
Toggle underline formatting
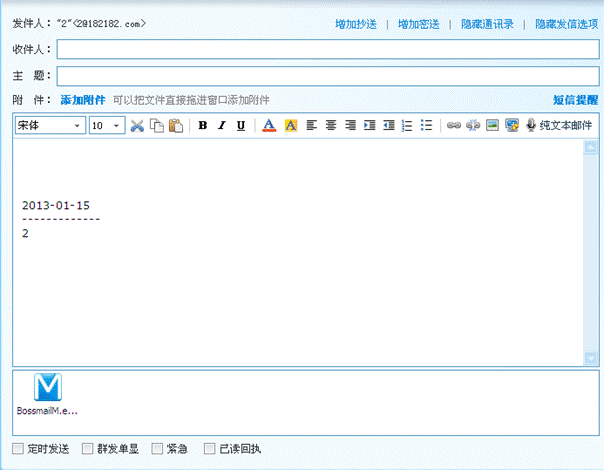tap(241, 126)
